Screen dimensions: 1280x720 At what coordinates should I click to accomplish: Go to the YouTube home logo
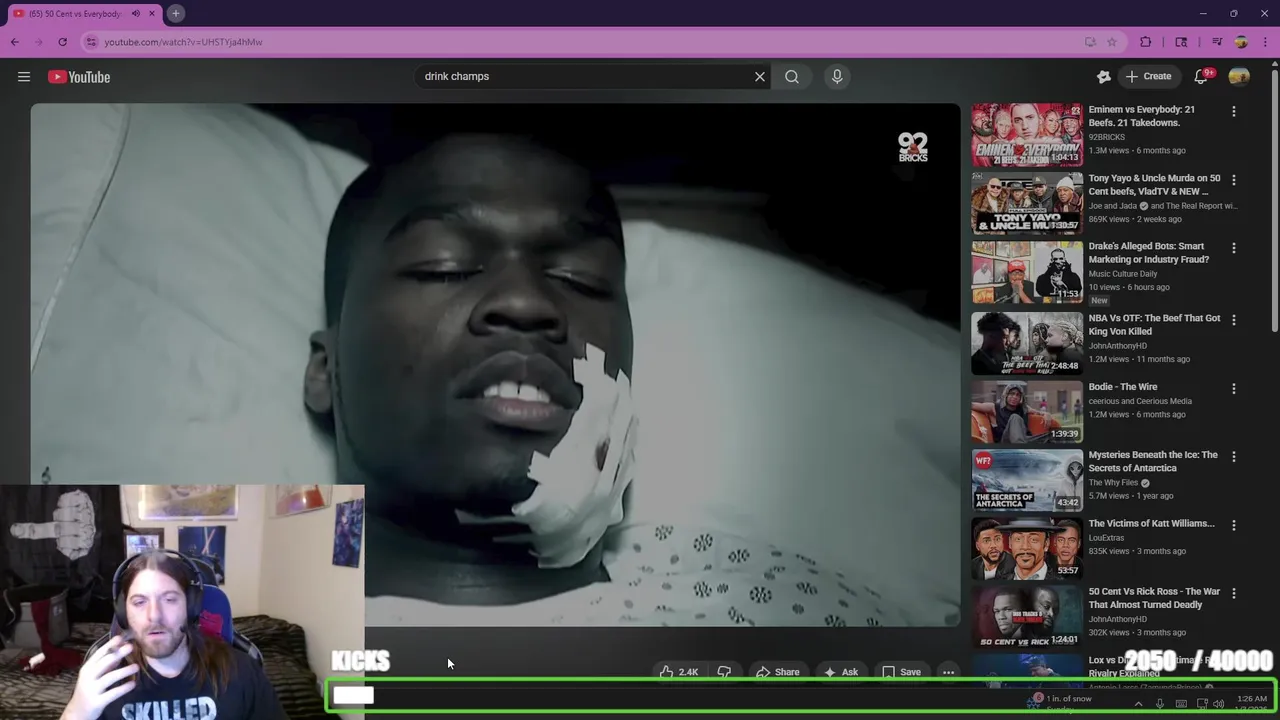(x=79, y=77)
